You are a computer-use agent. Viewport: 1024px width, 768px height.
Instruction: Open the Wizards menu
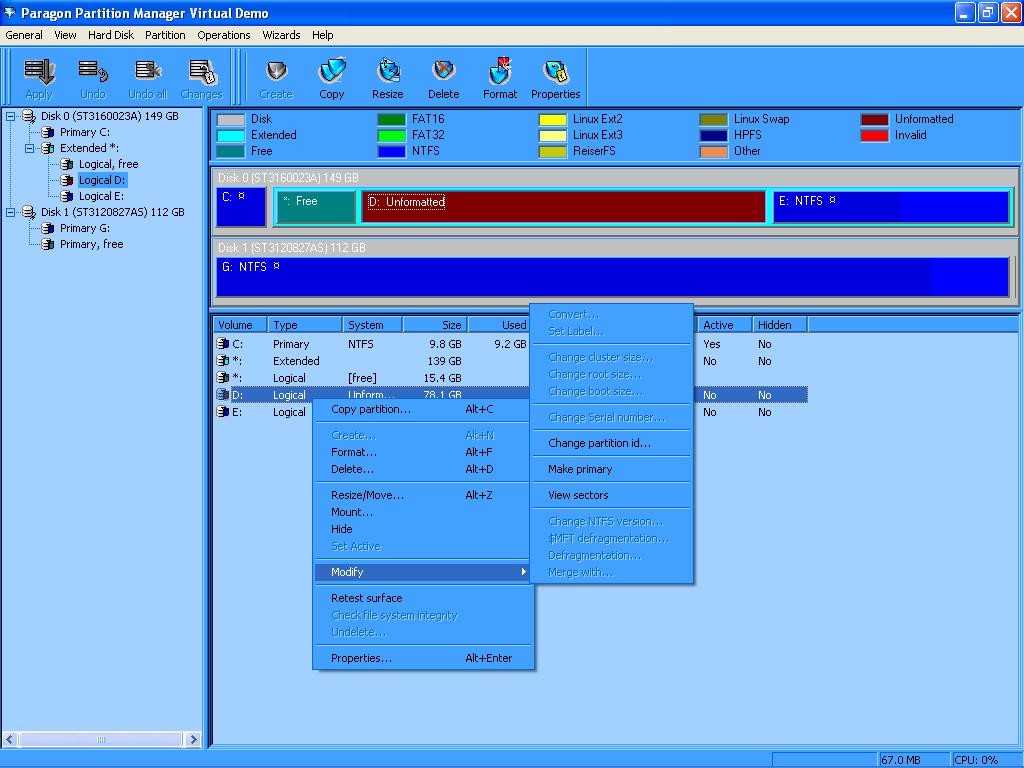[281, 35]
